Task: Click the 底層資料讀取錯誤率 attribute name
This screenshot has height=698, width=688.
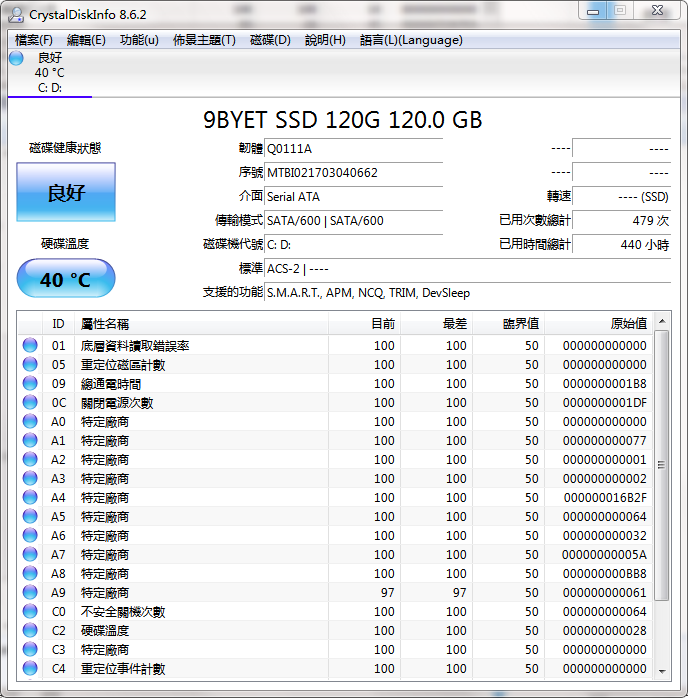Action: tap(135, 346)
